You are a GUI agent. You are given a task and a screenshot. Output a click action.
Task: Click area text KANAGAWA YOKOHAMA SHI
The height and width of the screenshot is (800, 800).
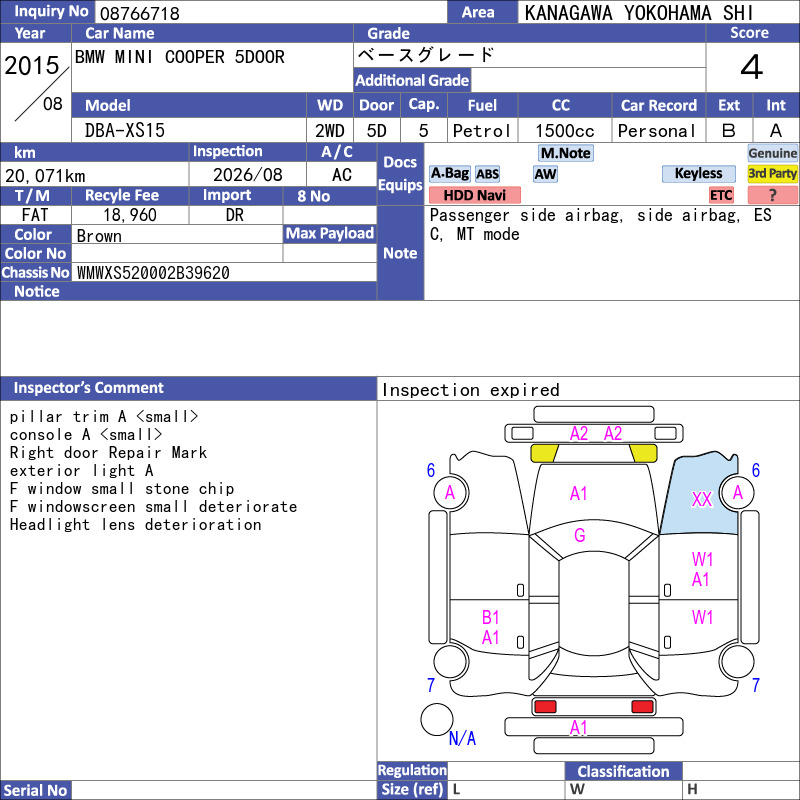[639, 13]
